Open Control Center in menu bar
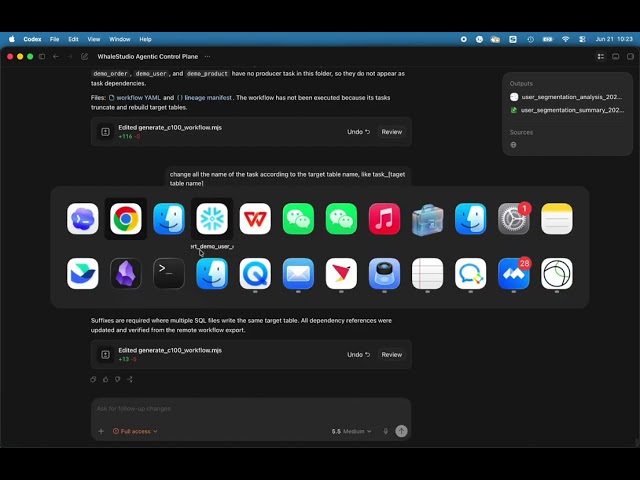 tap(582, 39)
